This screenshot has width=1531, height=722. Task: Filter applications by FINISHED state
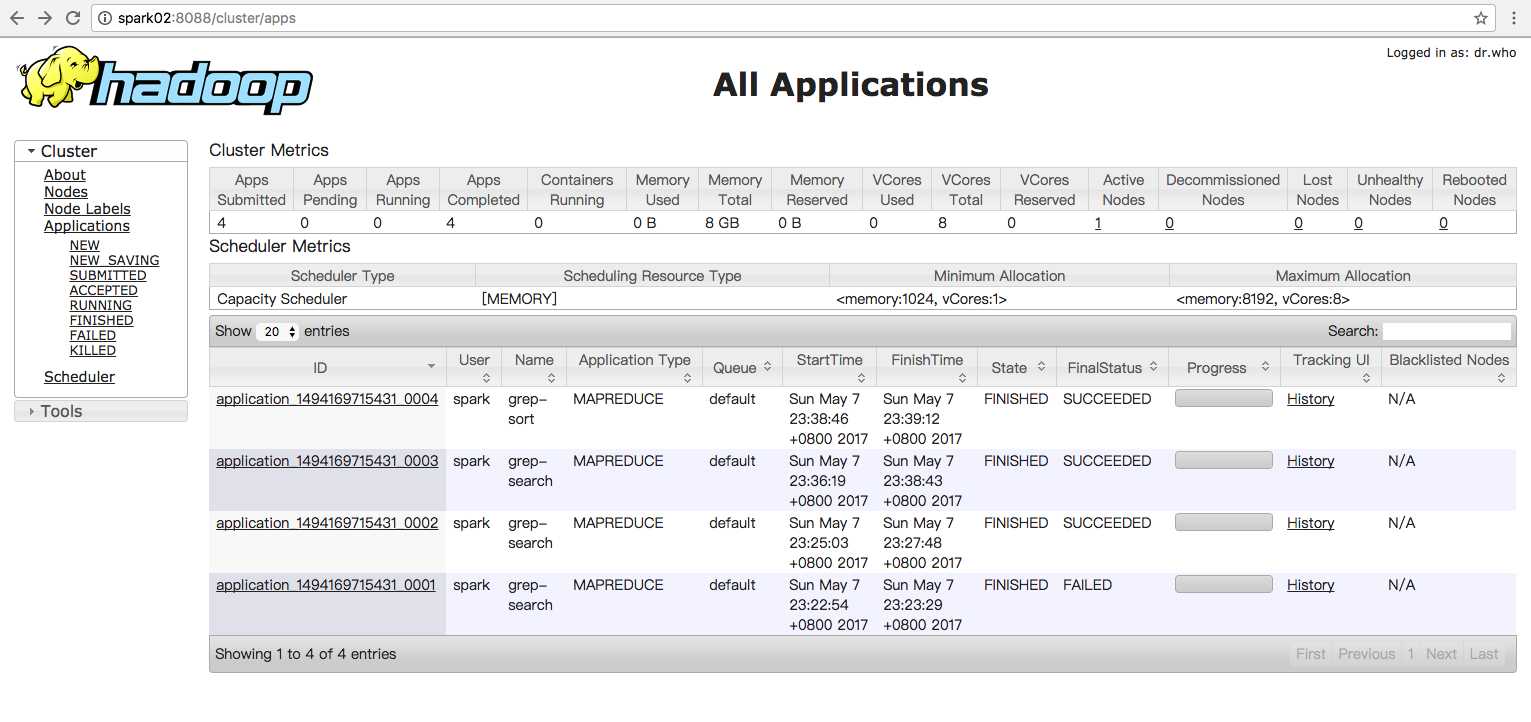tap(102, 320)
